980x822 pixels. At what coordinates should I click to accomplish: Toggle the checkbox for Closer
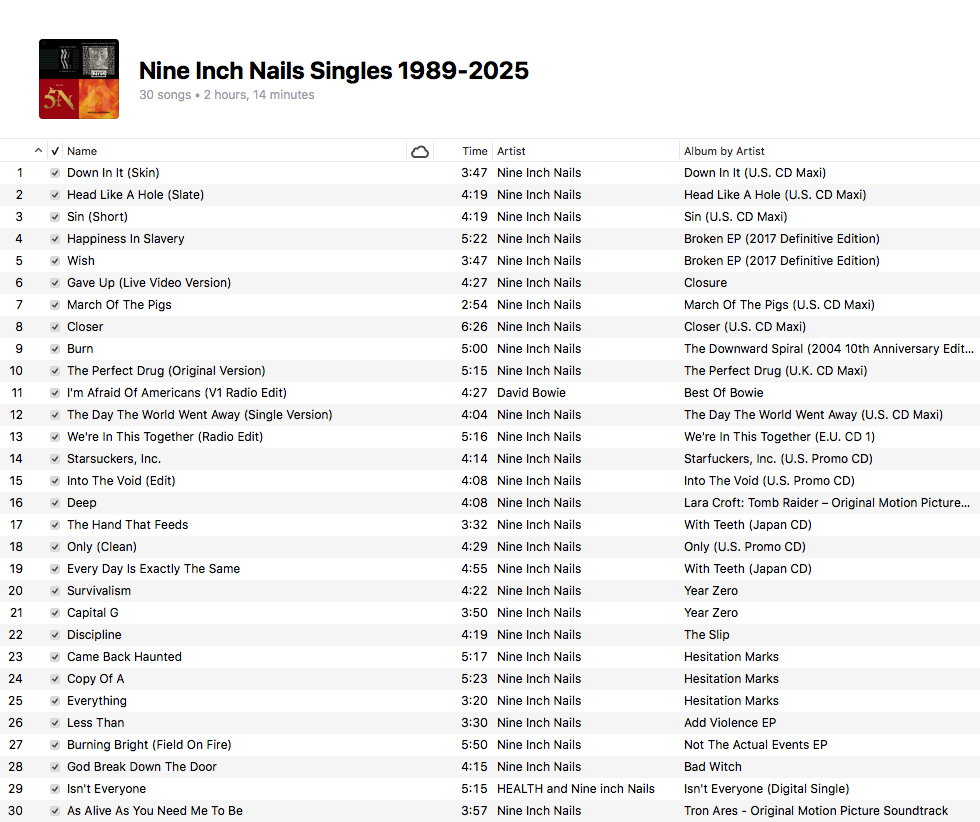pos(55,327)
